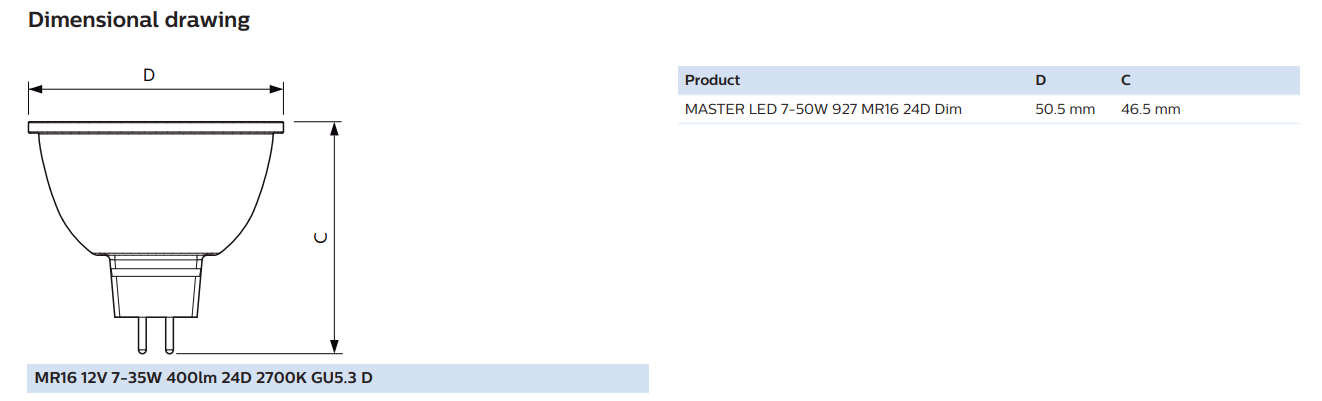Select the MR16 12V 7-35W caption bar
The width and height of the screenshot is (1322, 401).
tap(338, 379)
